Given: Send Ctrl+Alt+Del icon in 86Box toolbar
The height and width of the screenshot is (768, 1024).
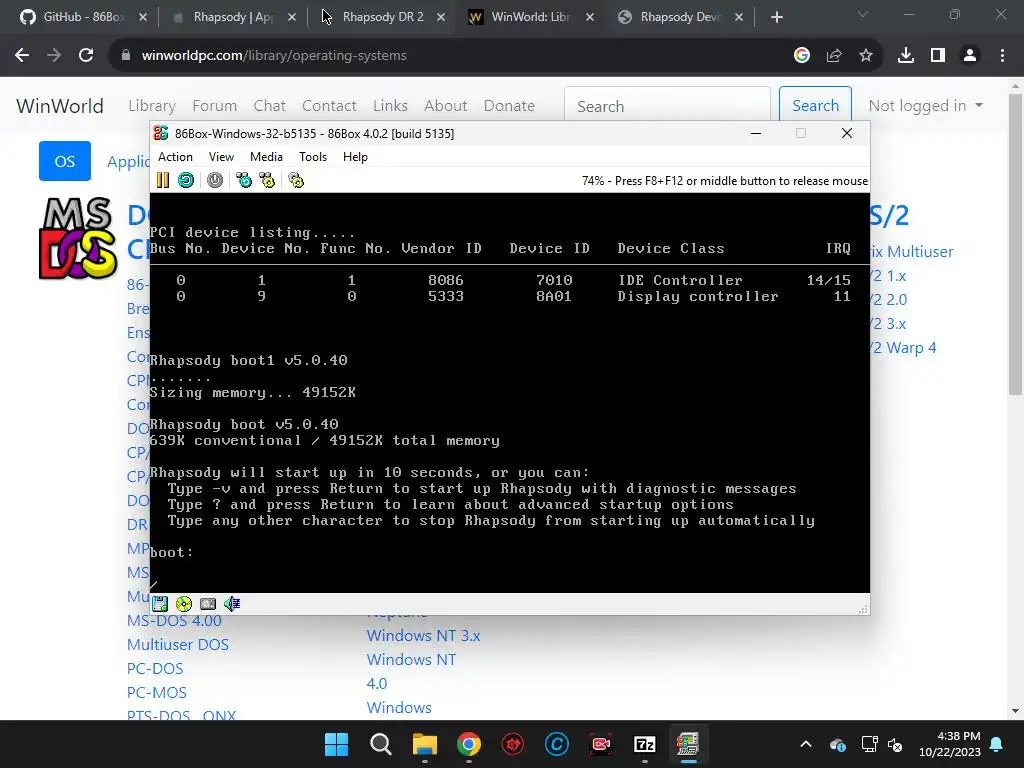Looking at the screenshot, I should click(244, 180).
